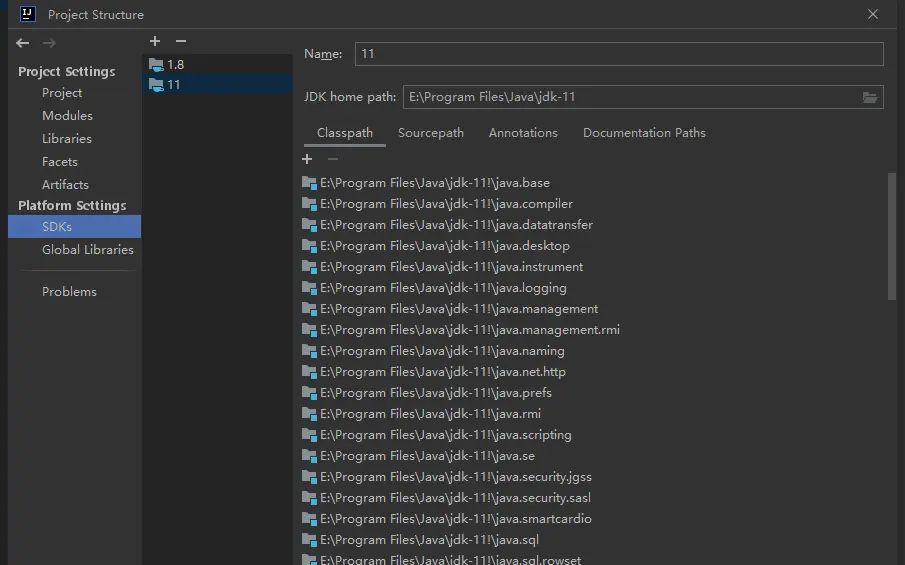Image resolution: width=905 pixels, height=565 pixels.
Task: Open Modules in Project Settings
Action: 67,116
